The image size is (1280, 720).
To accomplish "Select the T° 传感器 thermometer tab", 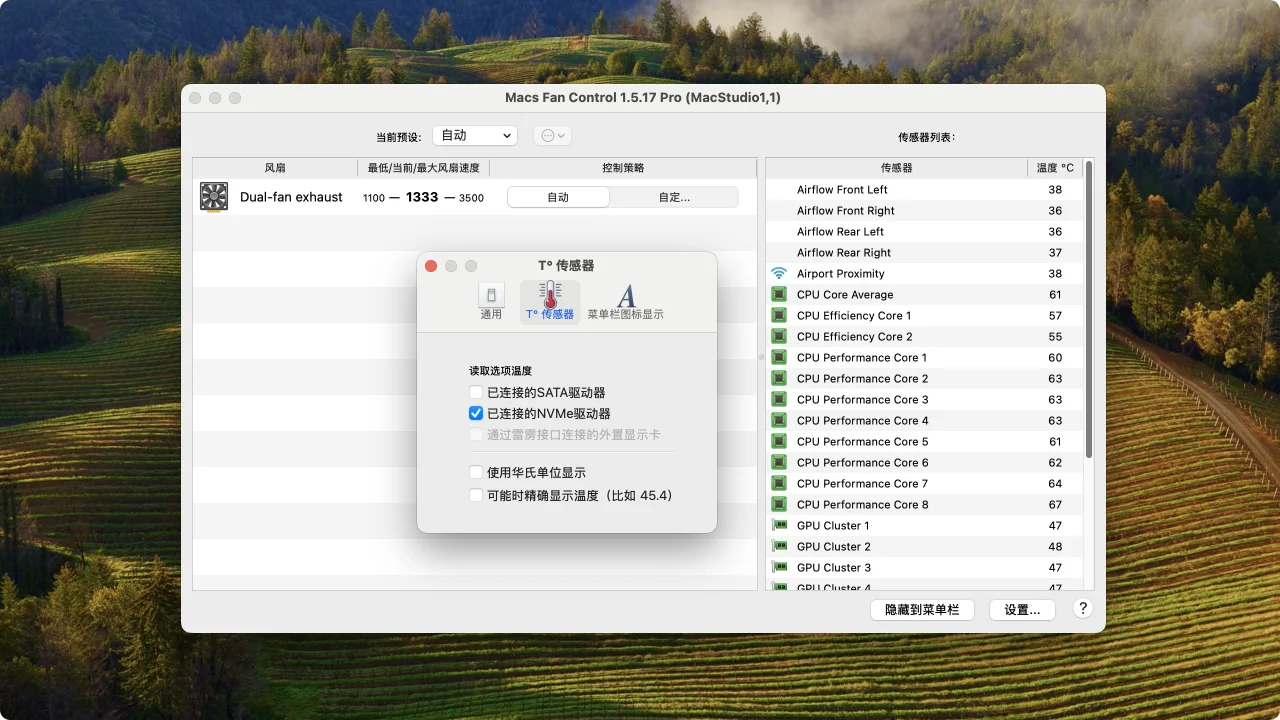I will click(x=550, y=301).
